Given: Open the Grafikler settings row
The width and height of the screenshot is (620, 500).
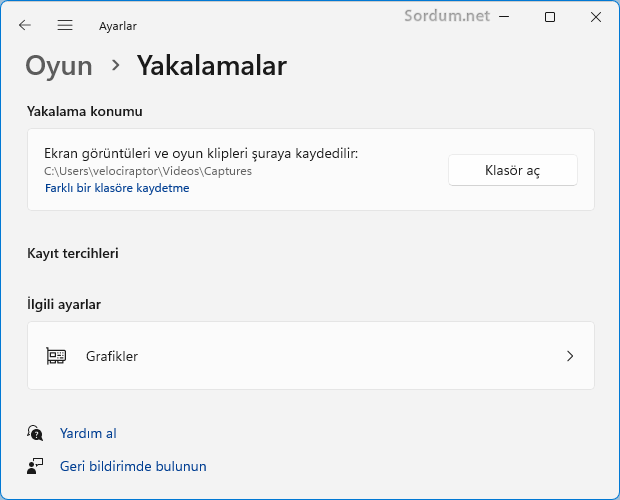Looking at the screenshot, I should tap(311, 355).
